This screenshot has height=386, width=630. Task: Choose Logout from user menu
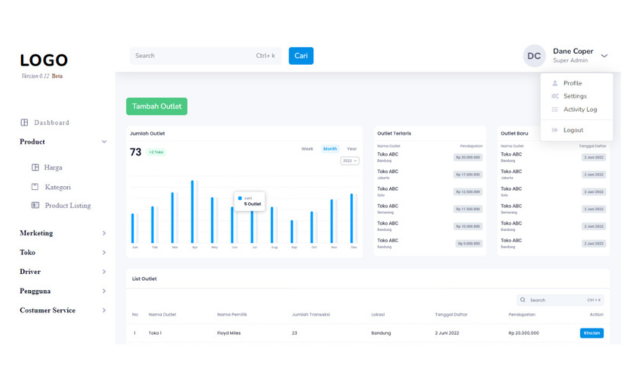click(x=573, y=130)
